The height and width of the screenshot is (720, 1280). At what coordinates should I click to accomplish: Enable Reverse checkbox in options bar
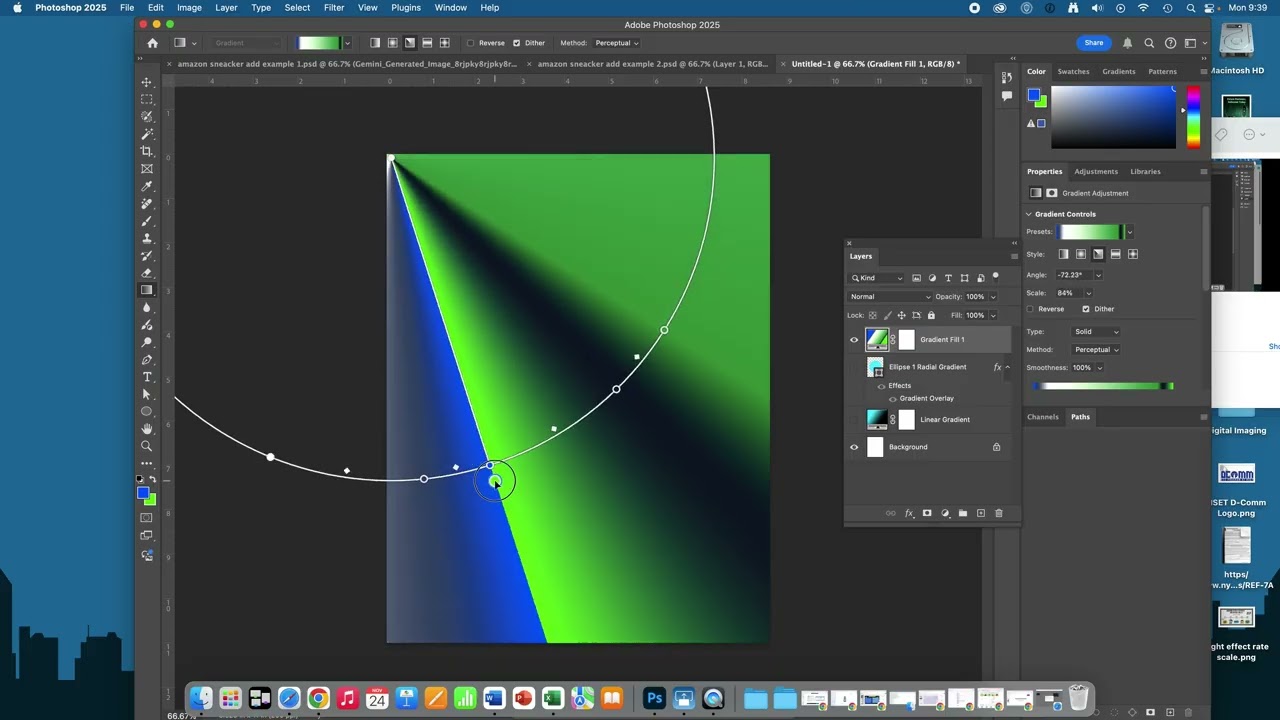click(x=470, y=43)
